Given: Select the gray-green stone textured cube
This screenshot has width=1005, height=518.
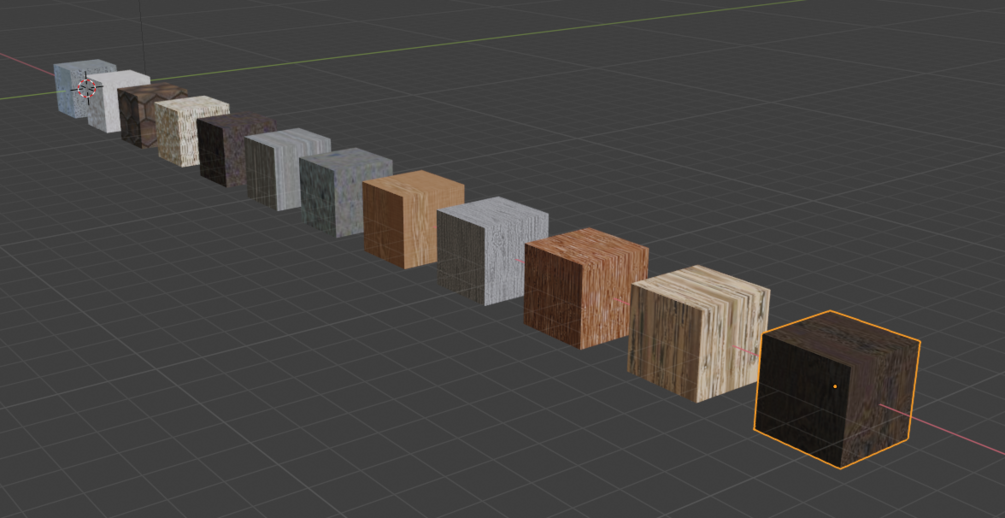Looking at the screenshot, I should click(344, 192).
